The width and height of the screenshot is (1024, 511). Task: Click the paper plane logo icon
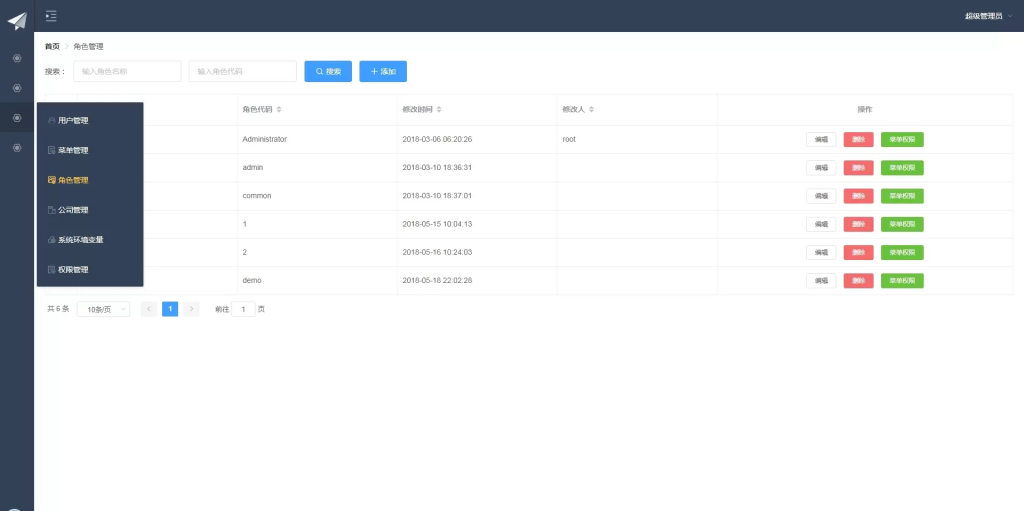[x=17, y=21]
